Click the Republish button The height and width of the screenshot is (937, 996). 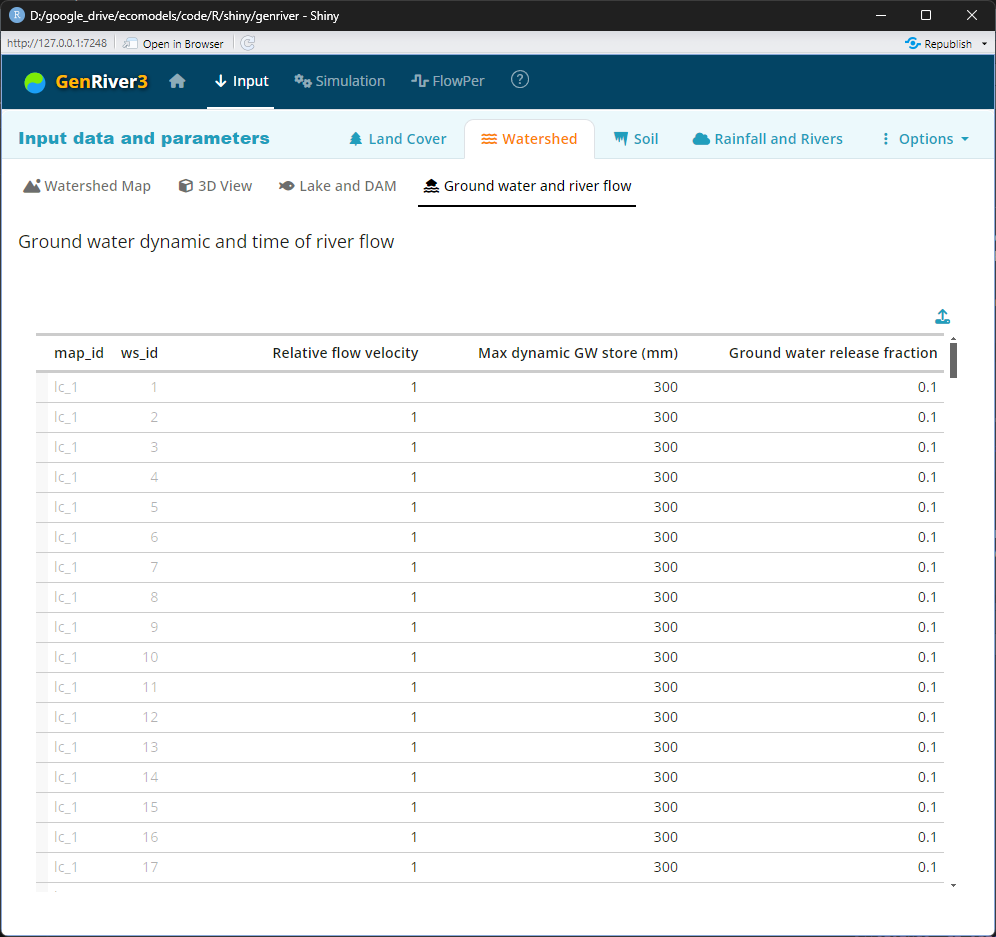939,43
